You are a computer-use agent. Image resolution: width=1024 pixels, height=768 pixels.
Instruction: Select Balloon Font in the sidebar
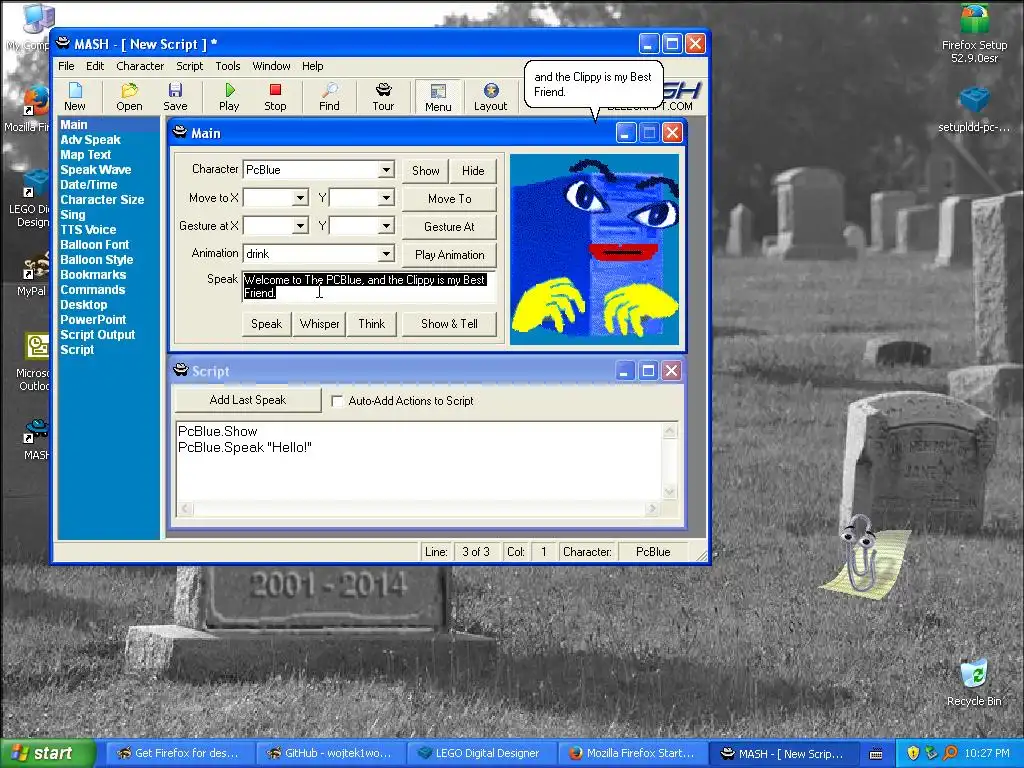[x=95, y=245]
